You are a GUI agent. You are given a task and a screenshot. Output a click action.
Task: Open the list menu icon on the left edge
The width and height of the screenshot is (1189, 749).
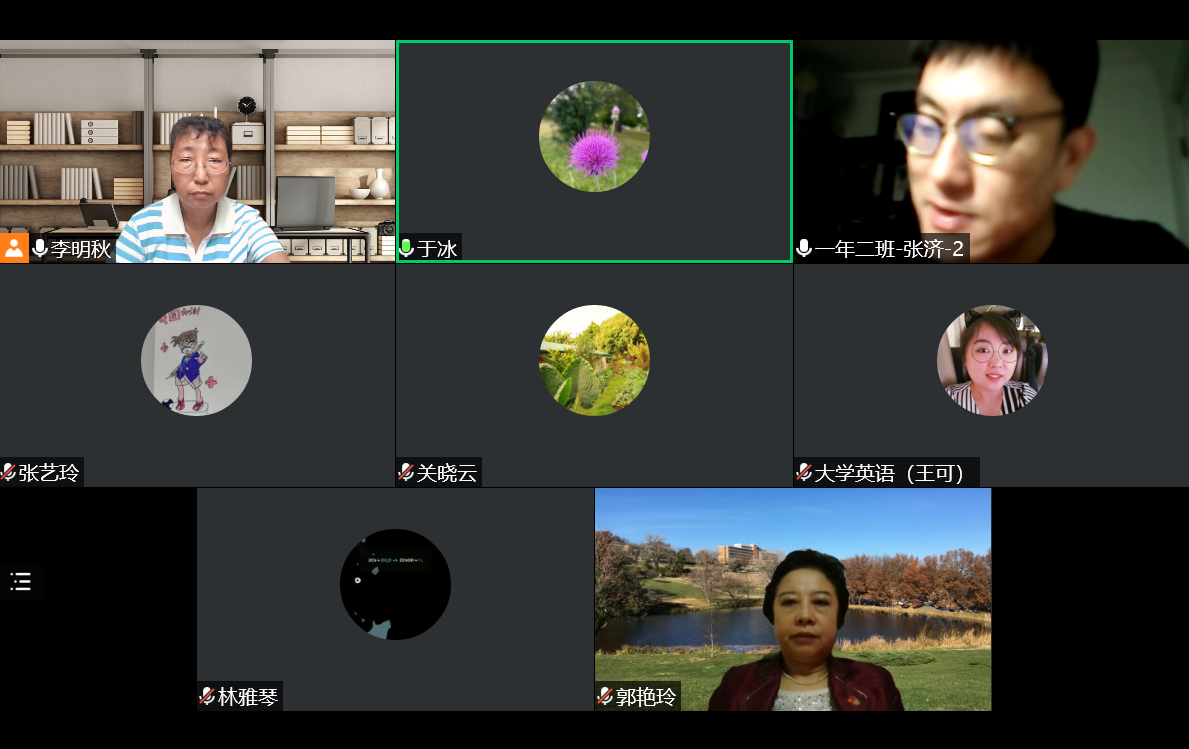click(x=21, y=582)
